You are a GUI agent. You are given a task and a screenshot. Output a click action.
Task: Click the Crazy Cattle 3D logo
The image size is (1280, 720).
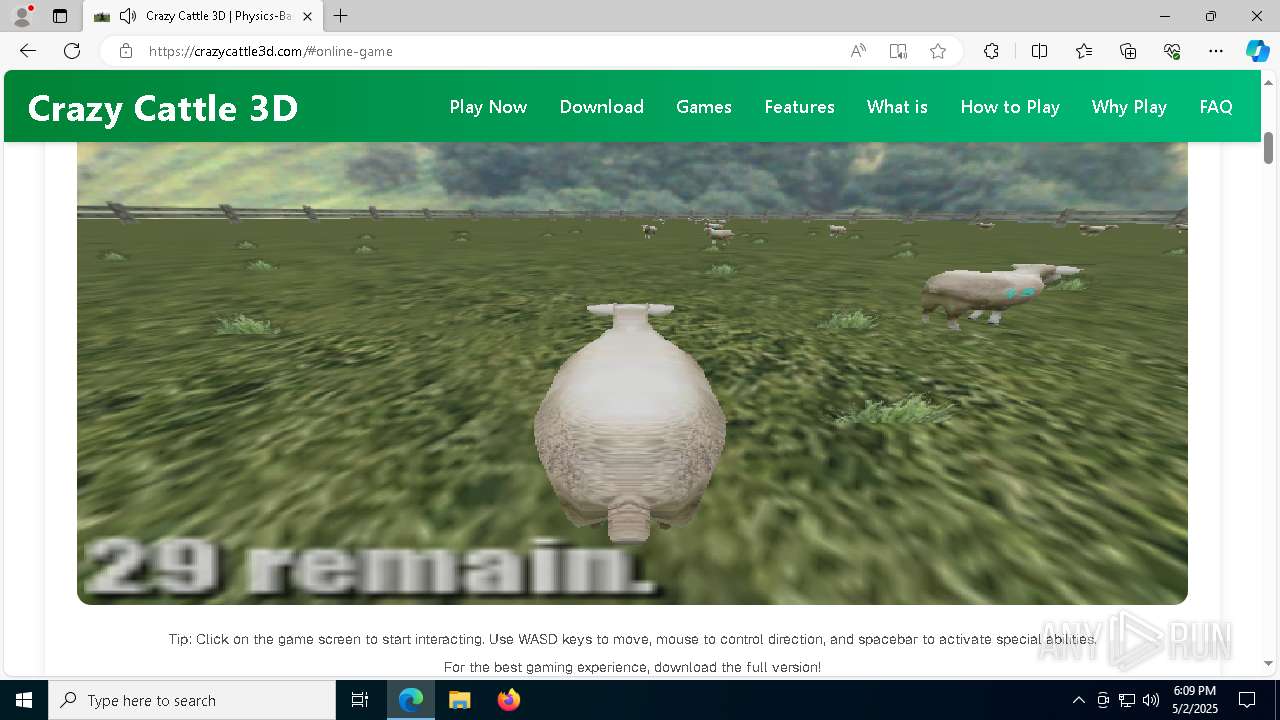pos(163,108)
